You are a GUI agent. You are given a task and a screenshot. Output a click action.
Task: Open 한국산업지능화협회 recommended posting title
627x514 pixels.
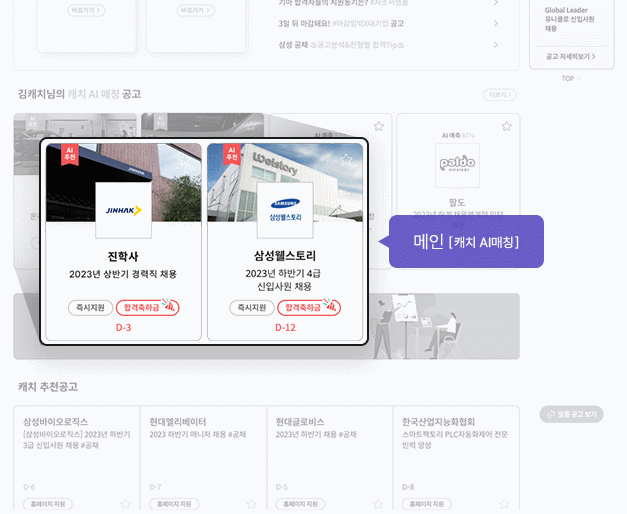438,422
